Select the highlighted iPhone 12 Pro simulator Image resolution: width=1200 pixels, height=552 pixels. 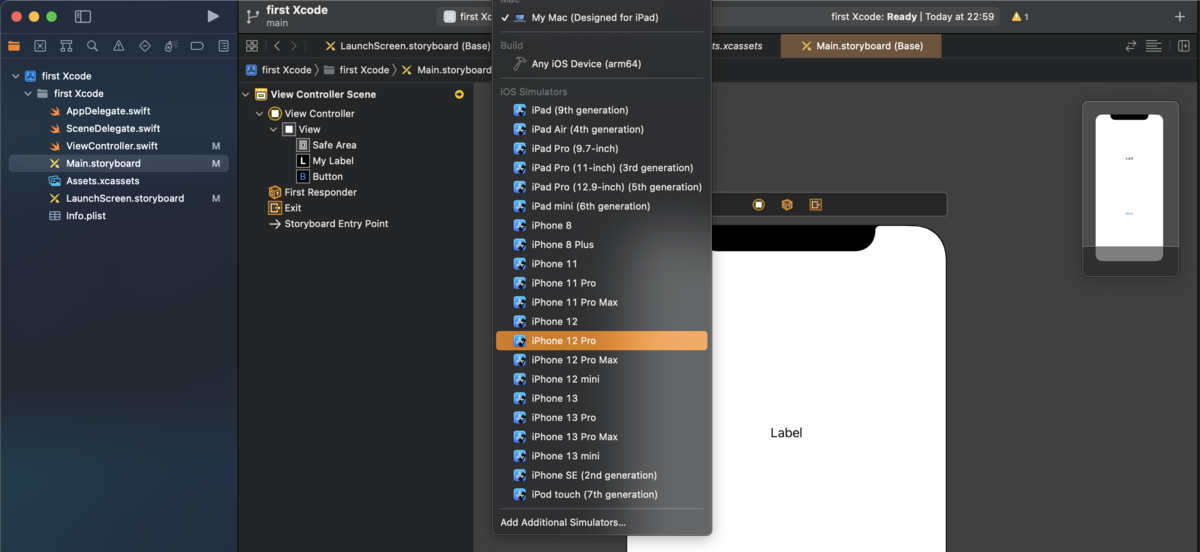602,341
